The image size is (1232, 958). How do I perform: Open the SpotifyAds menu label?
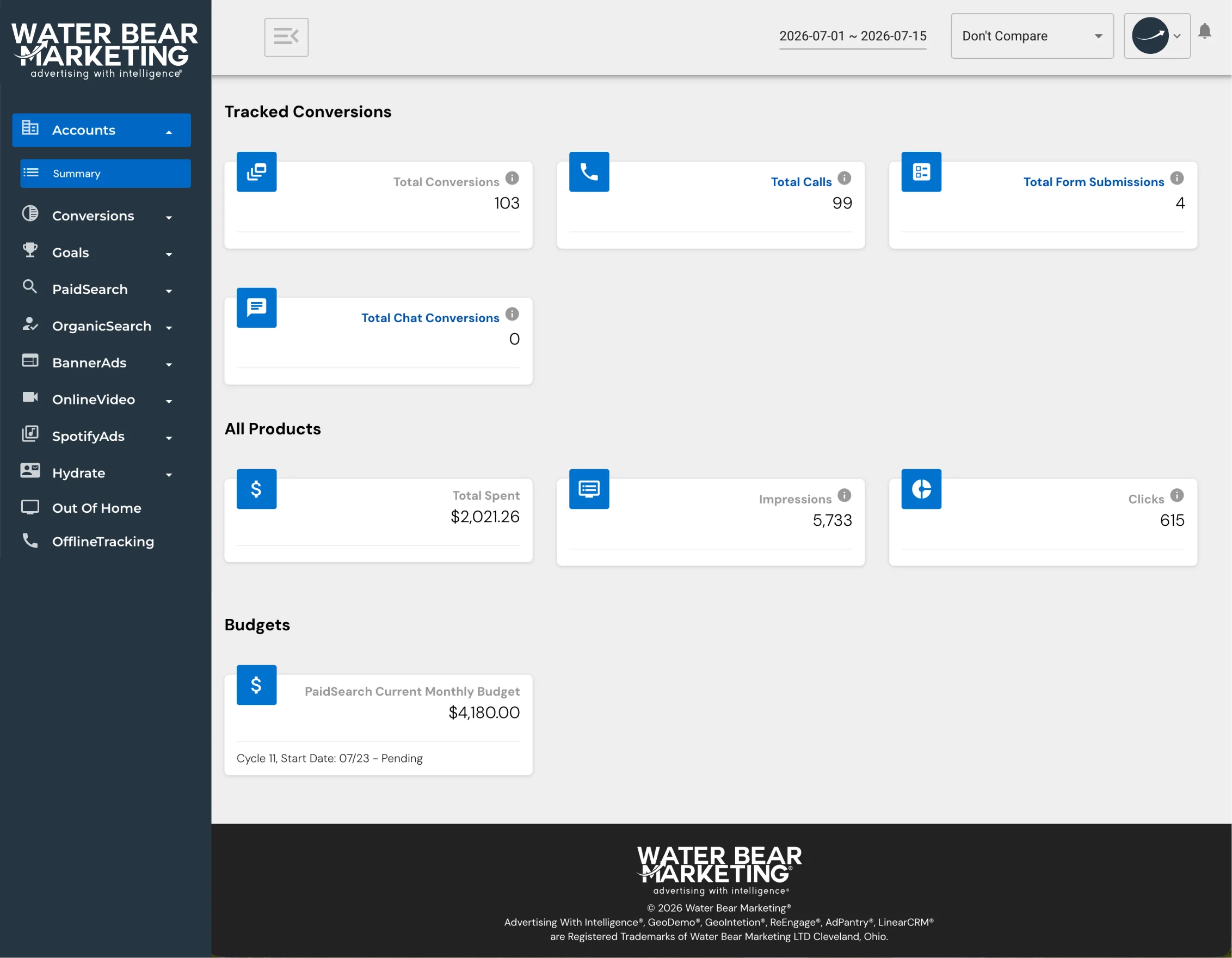click(88, 437)
